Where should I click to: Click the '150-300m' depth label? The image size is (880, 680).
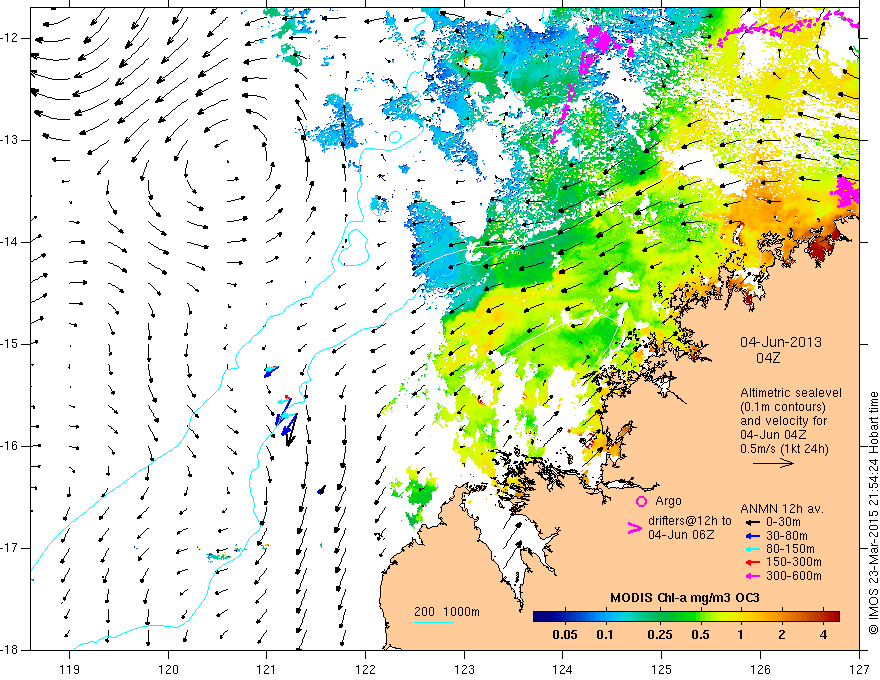(x=794, y=562)
